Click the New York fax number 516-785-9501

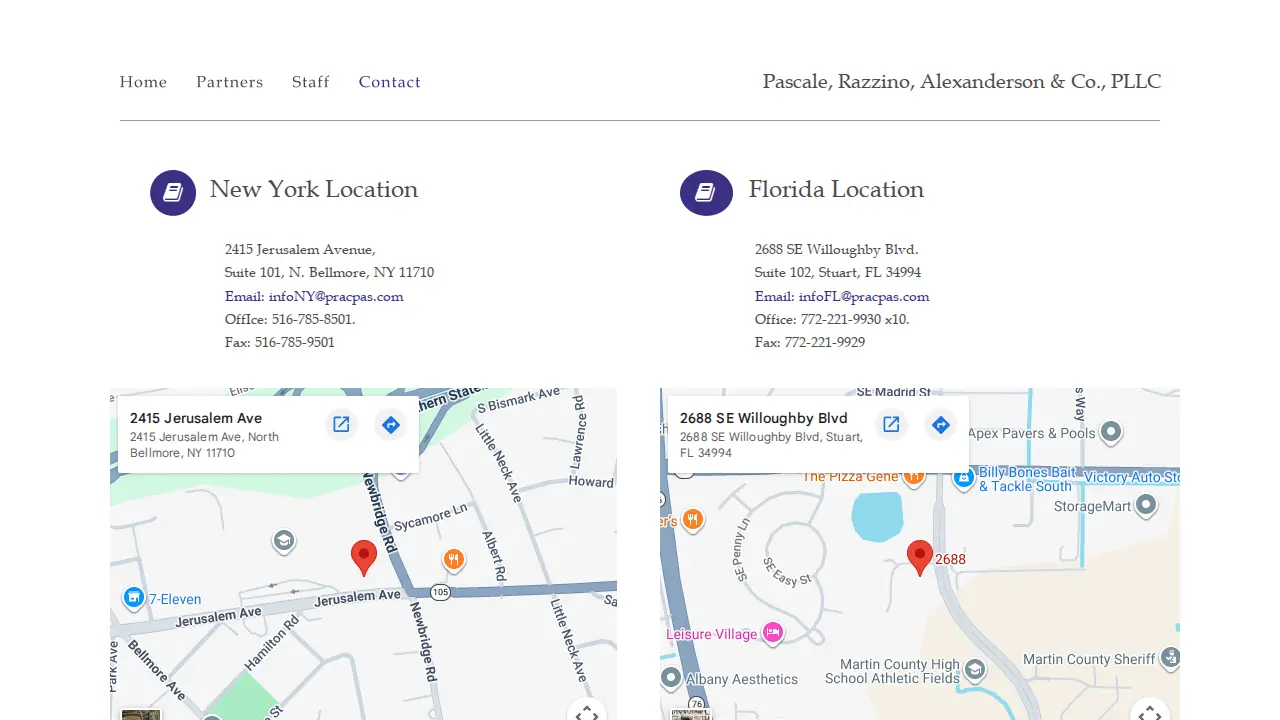tap(295, 342)
